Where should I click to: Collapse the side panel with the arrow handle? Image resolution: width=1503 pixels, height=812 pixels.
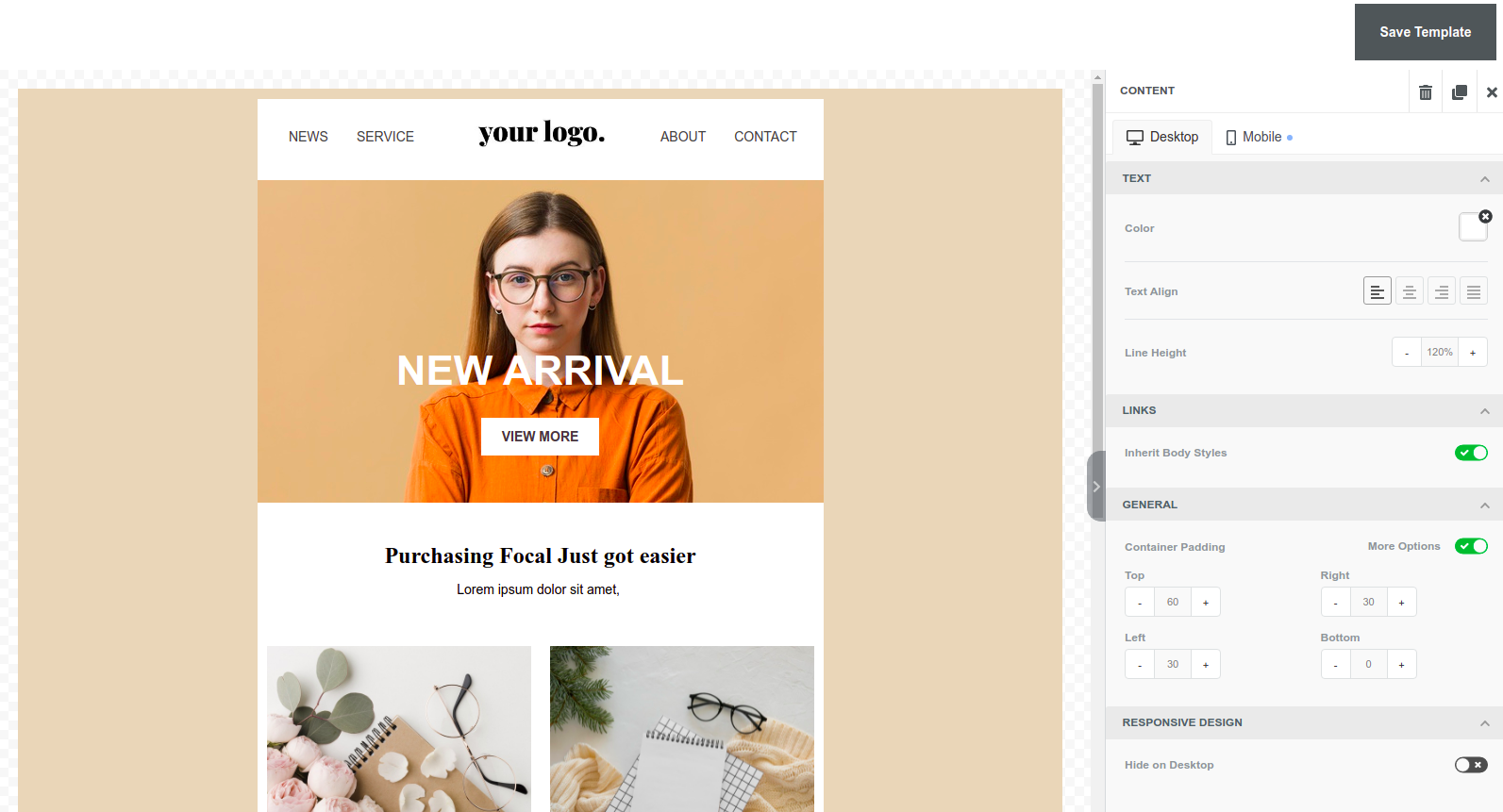click(1096, 487)
